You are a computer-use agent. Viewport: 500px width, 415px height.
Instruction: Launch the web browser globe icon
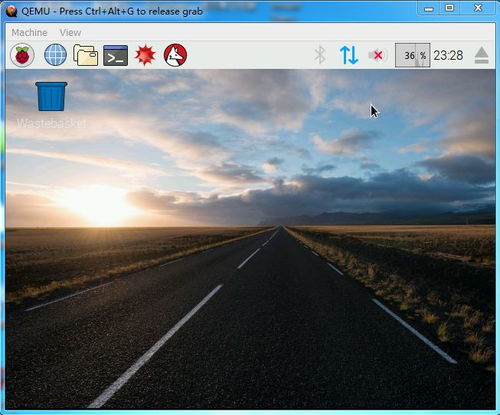pyautogui.click(x=55, y=55)
